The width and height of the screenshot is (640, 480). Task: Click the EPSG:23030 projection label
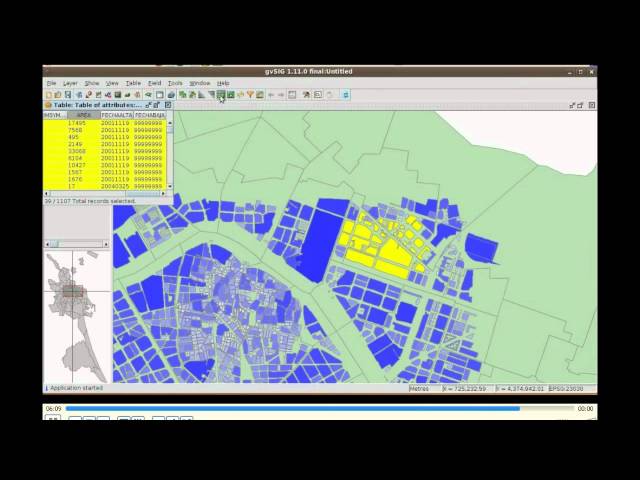[566, 389]
